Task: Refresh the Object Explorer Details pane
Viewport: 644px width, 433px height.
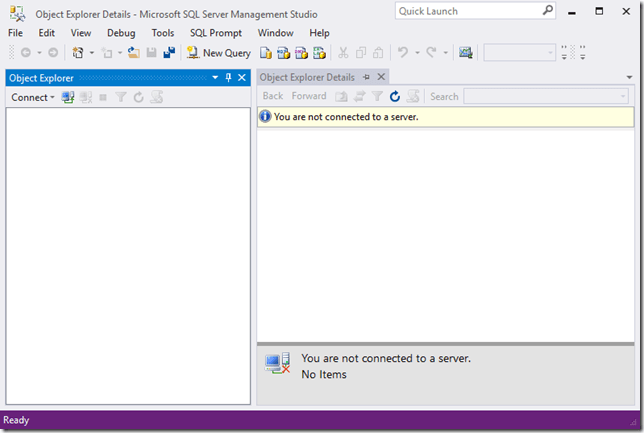Action: [395, 96]
